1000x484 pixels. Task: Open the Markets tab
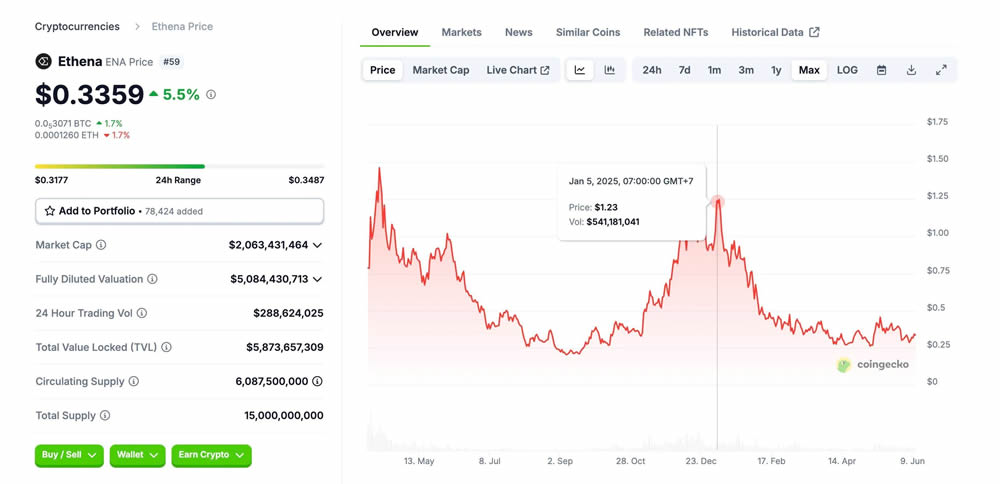[461, 32]
